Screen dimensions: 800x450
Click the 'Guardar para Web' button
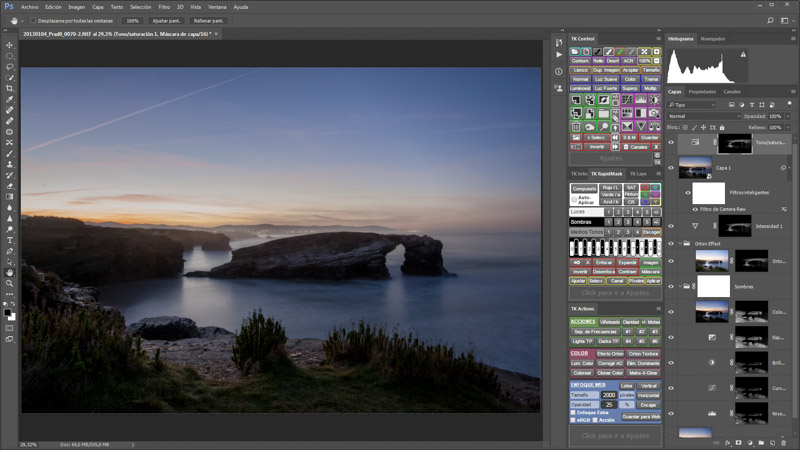click(640, 416)
